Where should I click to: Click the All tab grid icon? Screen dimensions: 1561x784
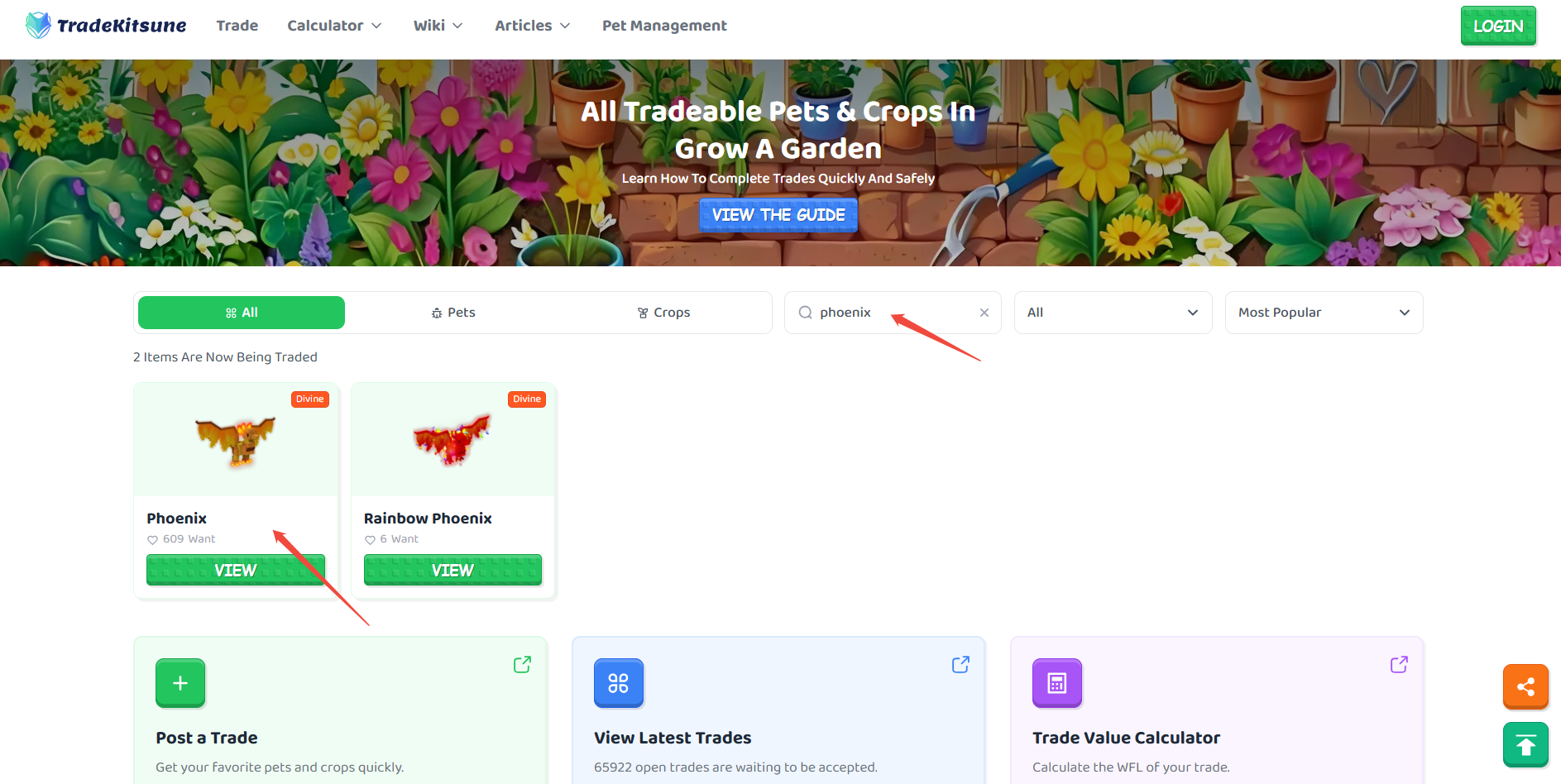click(231, 313)
